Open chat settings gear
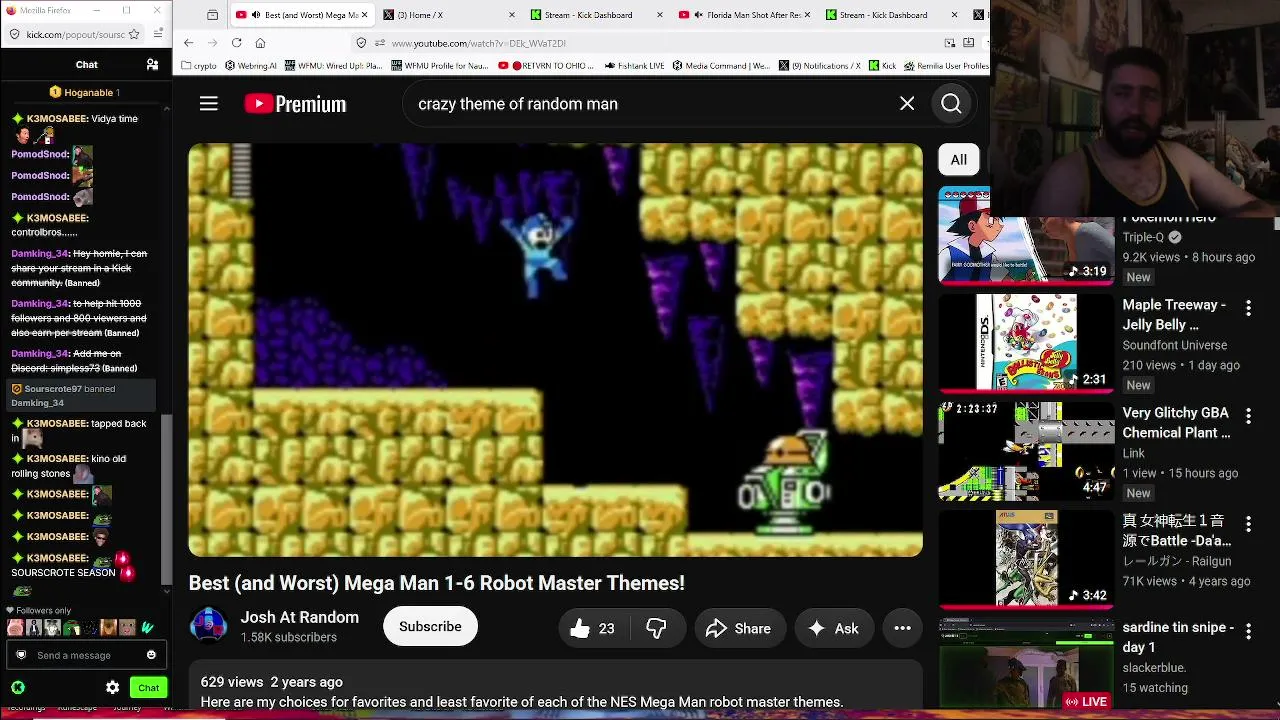Screen dimensions: 1280x720 click(112, 687)
